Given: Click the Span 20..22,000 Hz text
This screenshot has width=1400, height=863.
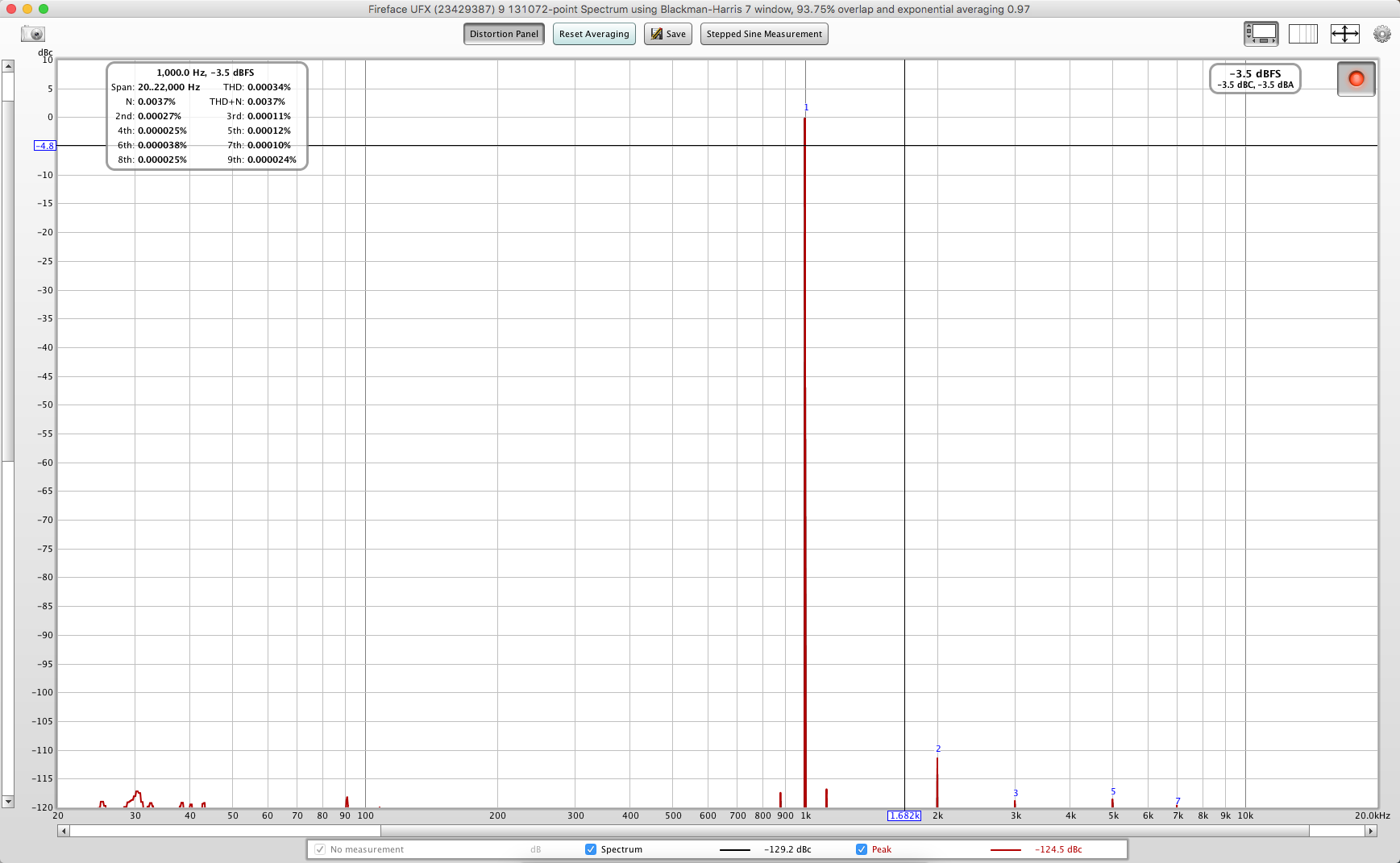Looking at the screenshot, I should coord(156,87).
